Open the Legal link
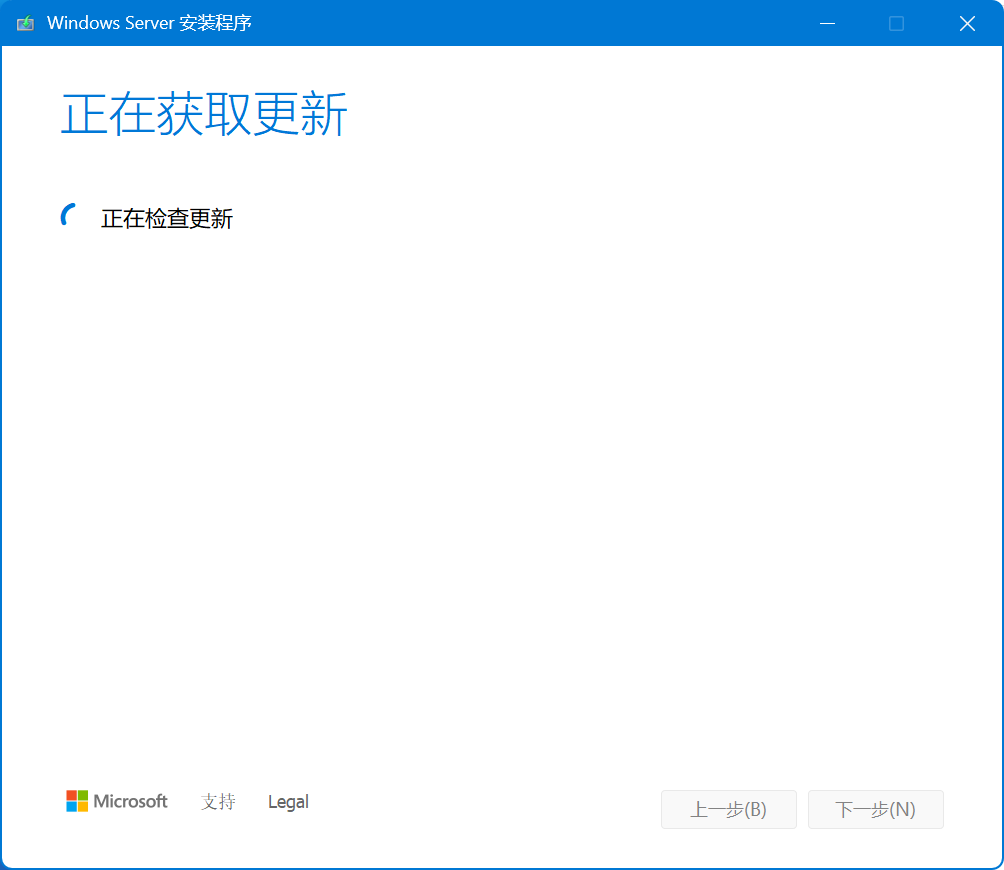This screenshot has width=1004, height=870. click(288, 802)
